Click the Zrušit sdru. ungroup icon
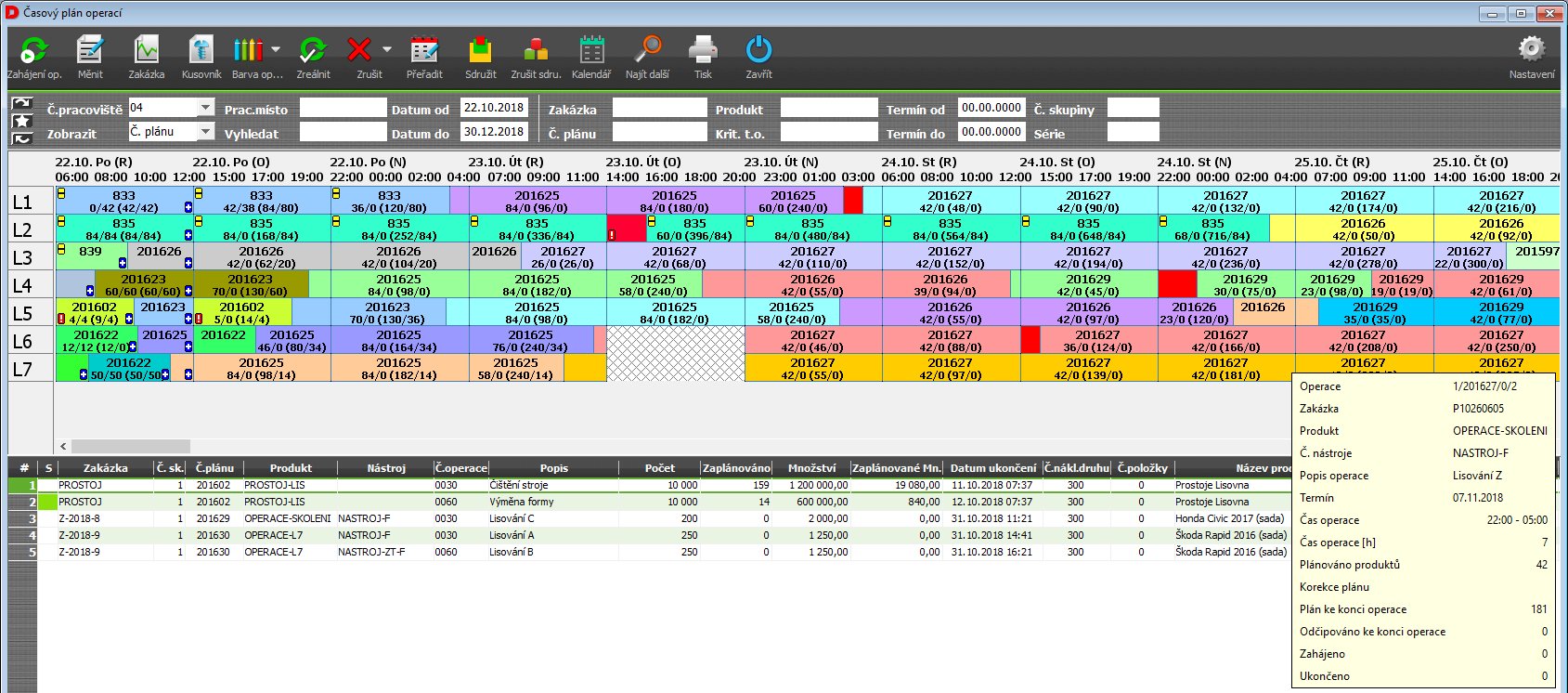Image resolution: width=1568 pixels, height=693 pixels. [536, 50]
